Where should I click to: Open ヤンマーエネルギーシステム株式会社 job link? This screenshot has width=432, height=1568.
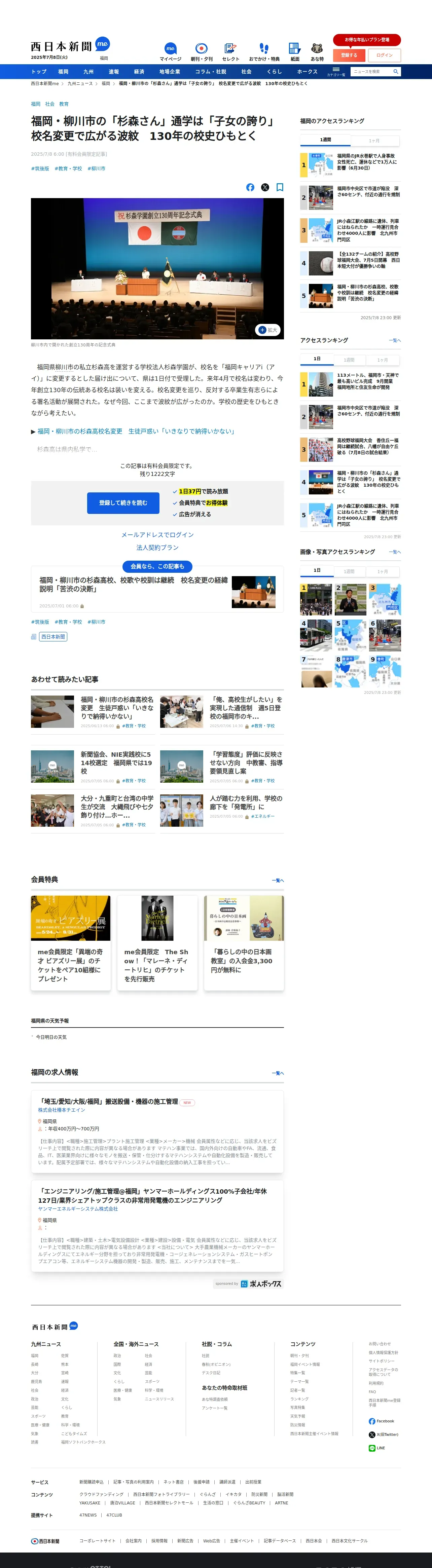coord(78,1209)
